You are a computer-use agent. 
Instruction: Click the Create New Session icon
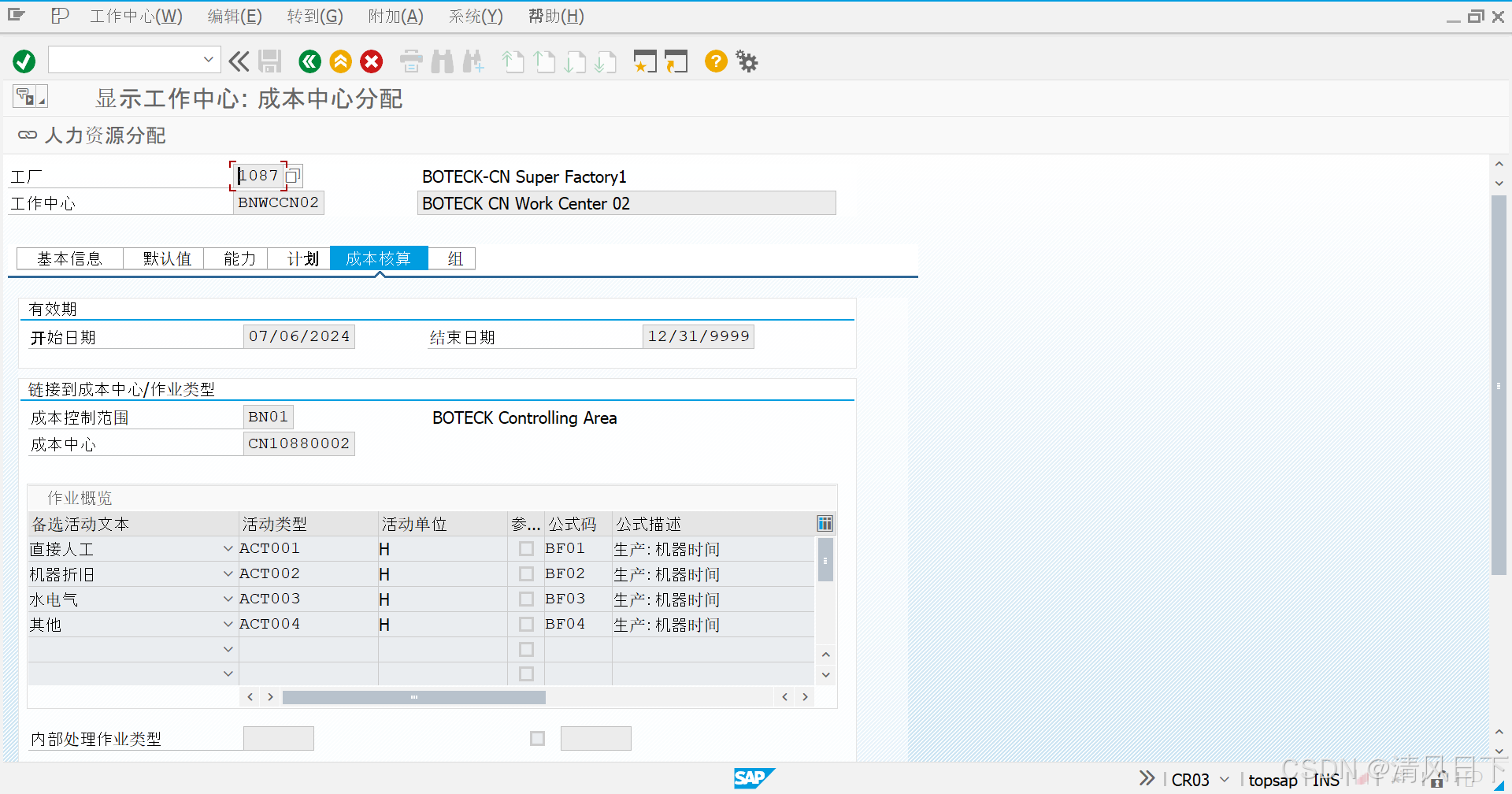tap(645, 61)
